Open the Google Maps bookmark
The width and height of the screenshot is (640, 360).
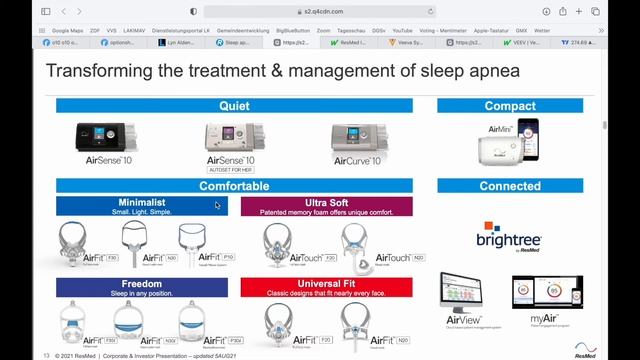[x=67, y=31]
